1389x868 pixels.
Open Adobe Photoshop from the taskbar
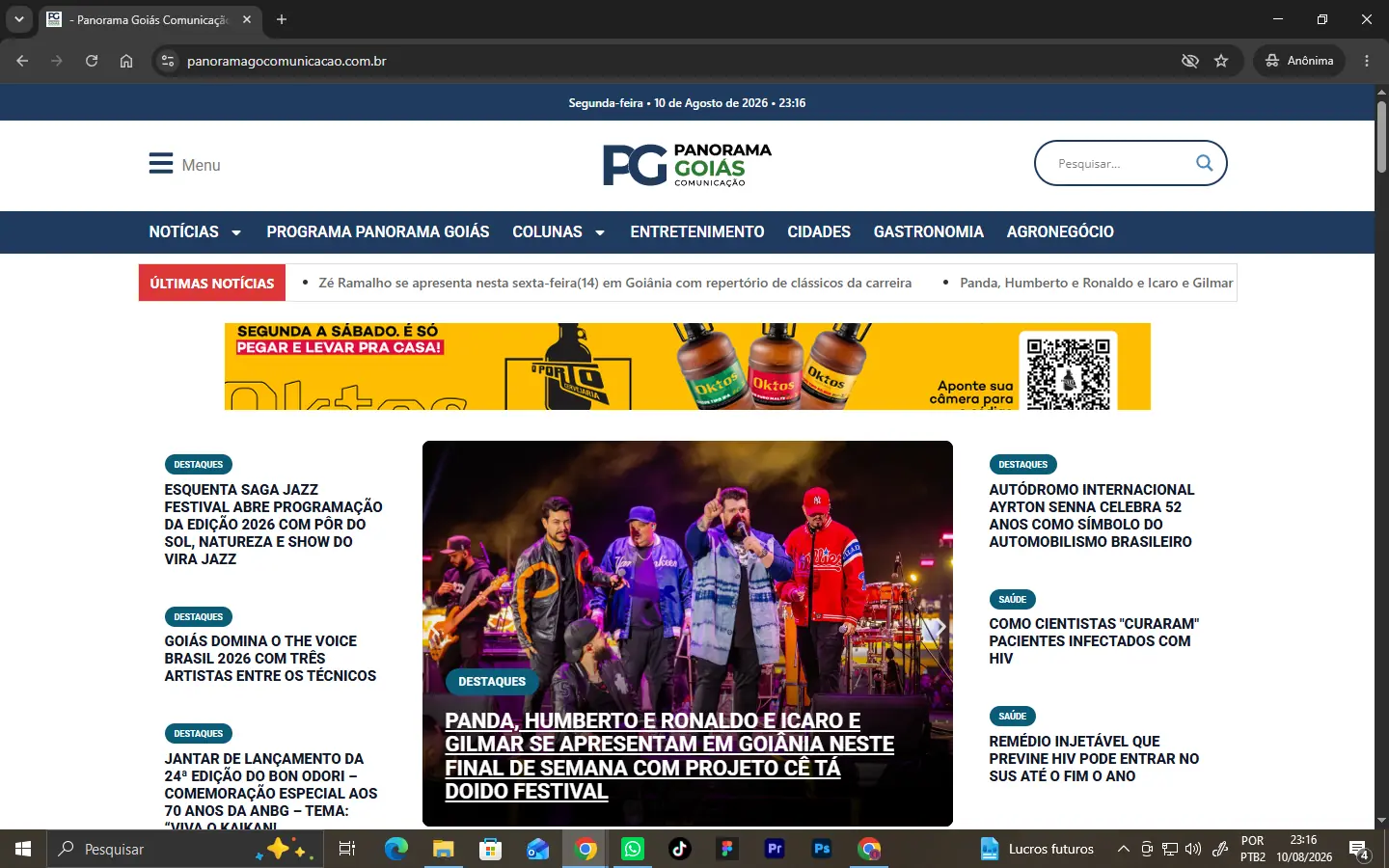tap(822, 849)
